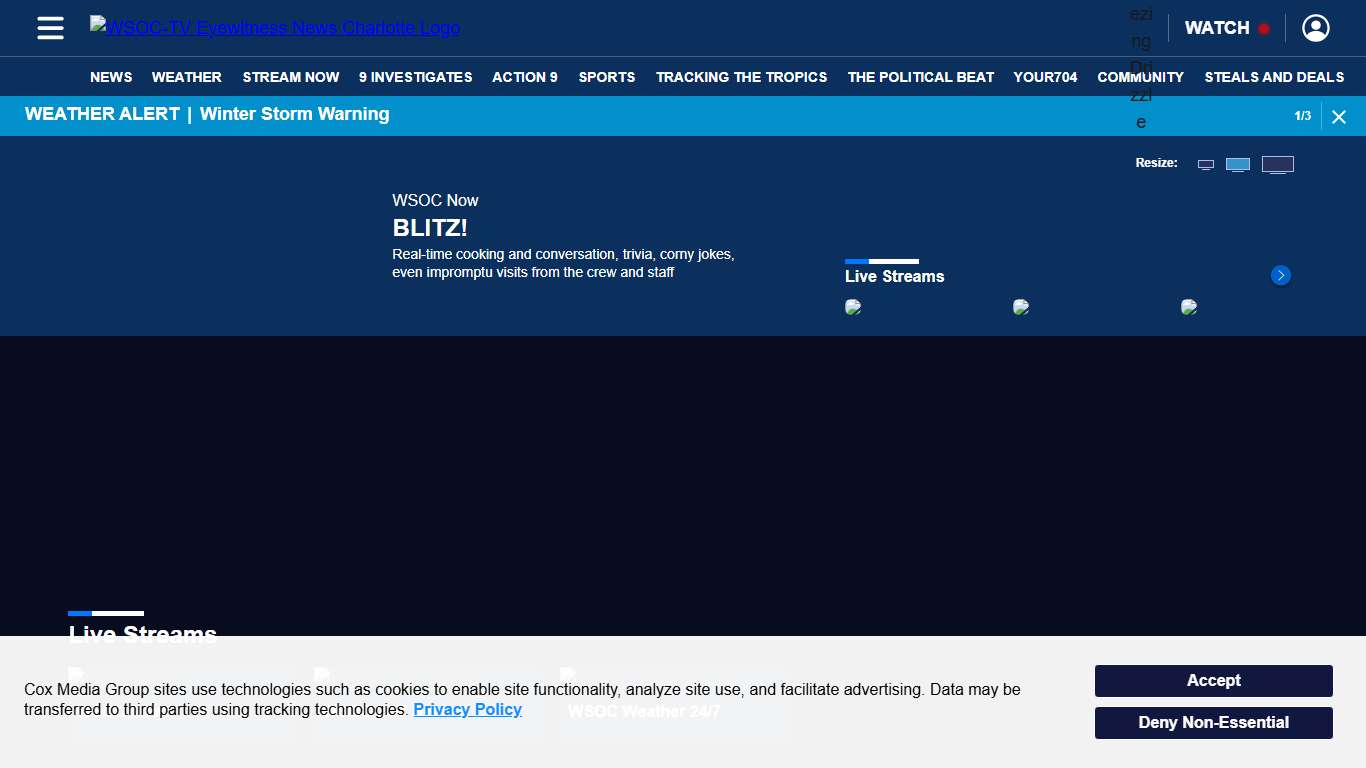
Task: Open 9 Investigates section
Action: [x=415, y=77]
